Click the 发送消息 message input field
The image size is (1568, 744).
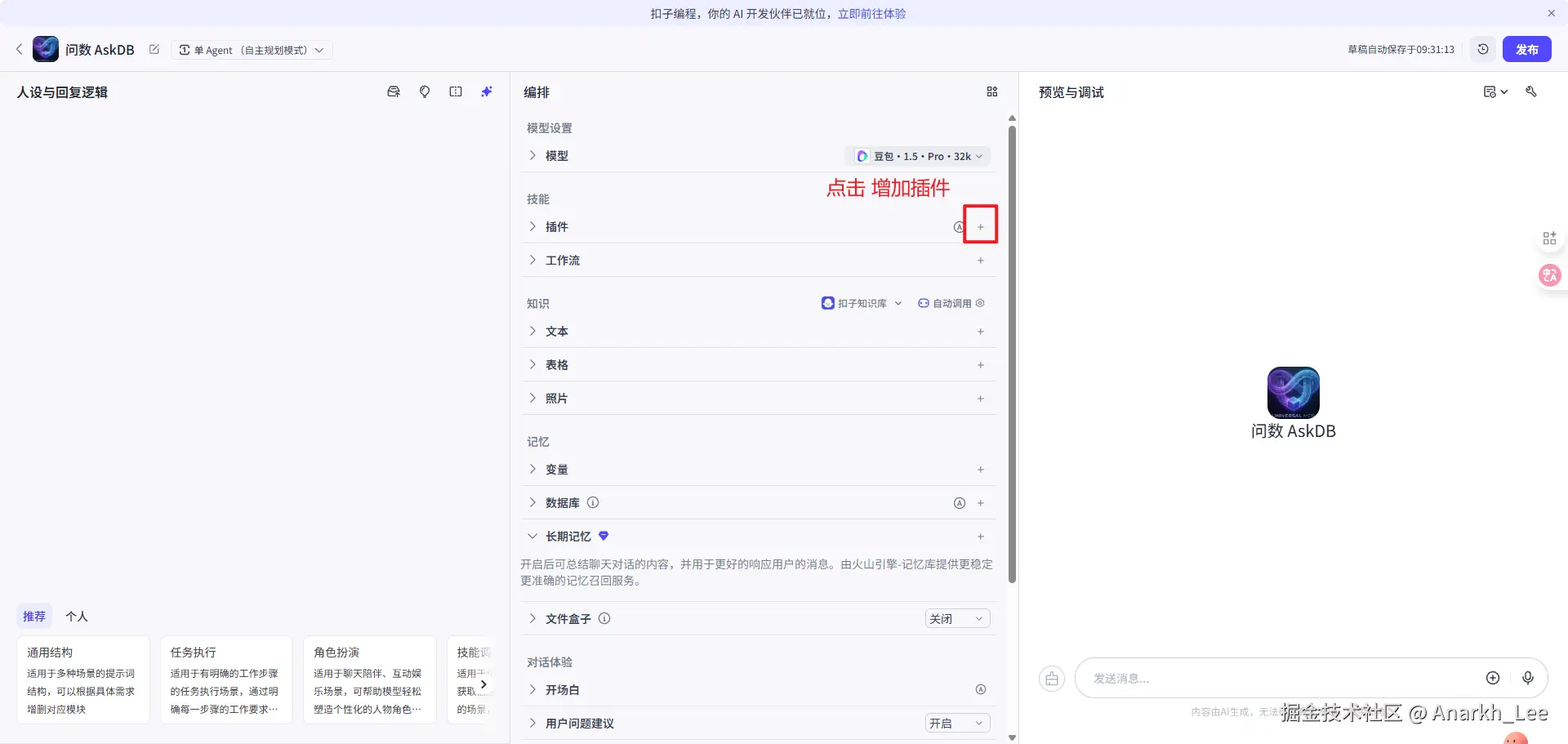1282,679
